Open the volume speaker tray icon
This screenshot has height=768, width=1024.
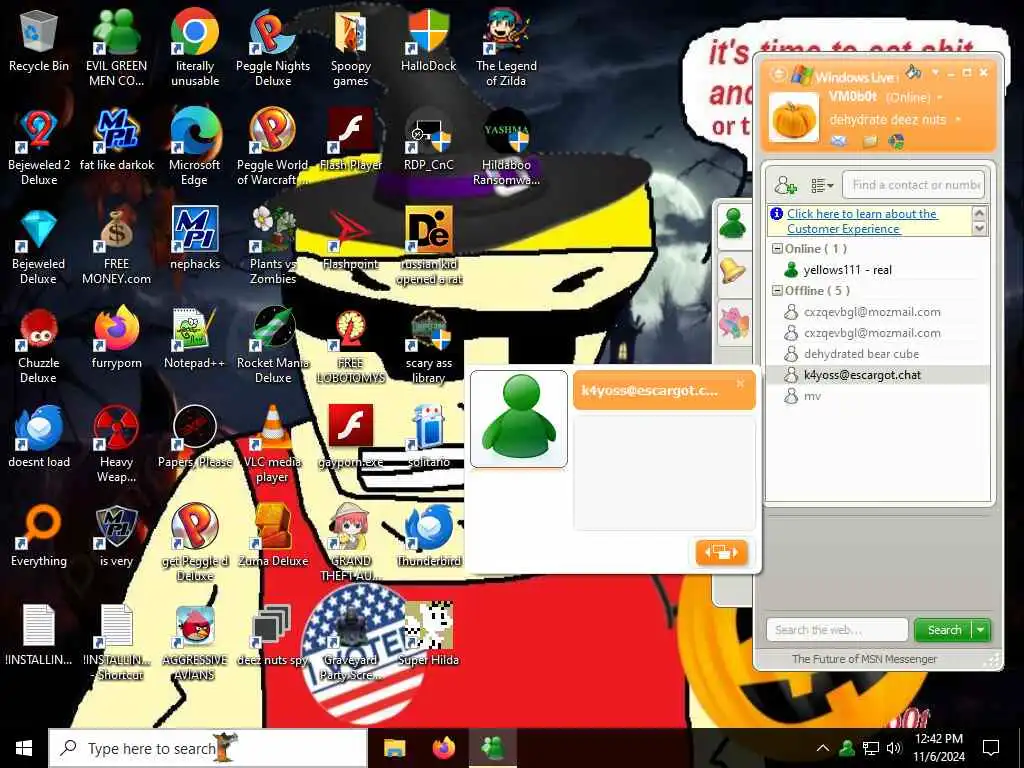point(894,748)
